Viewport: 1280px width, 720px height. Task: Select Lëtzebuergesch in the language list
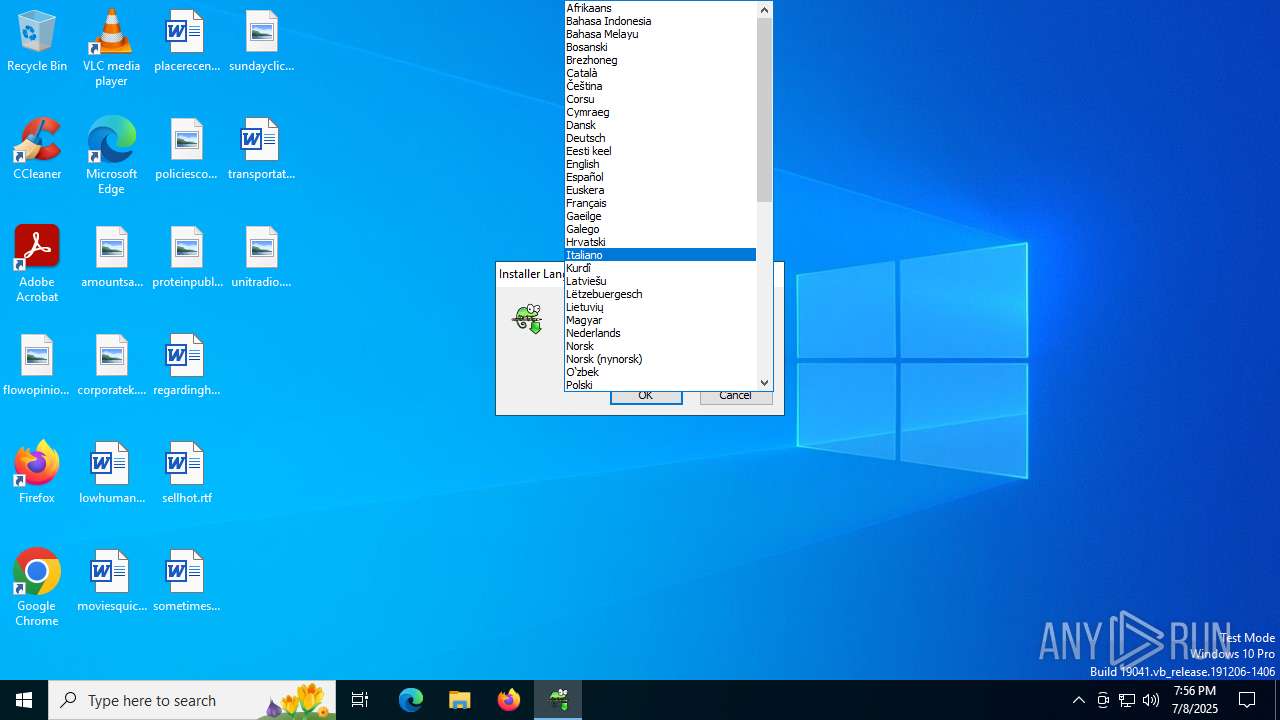coord(660,294)
